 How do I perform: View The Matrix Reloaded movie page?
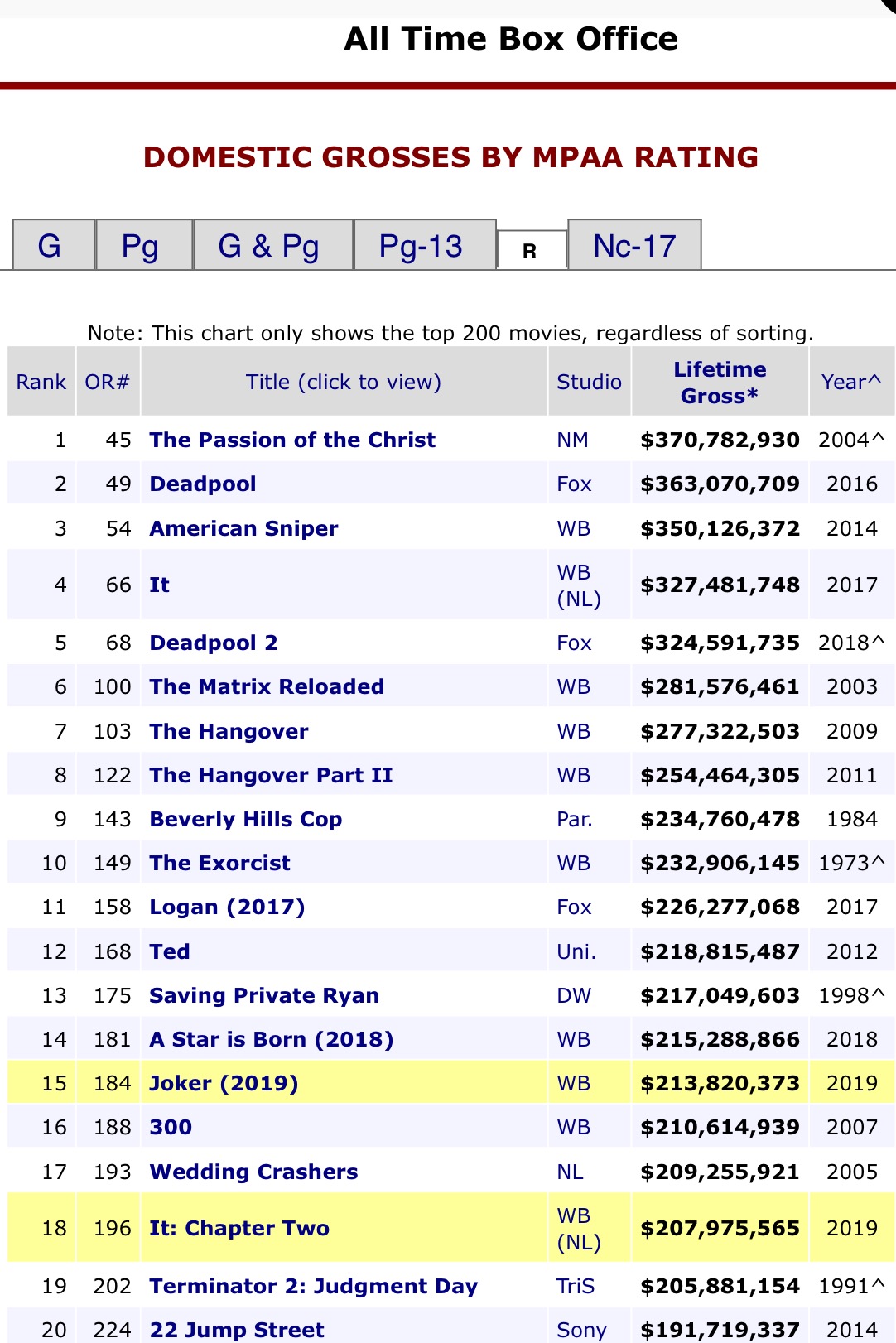267,686
